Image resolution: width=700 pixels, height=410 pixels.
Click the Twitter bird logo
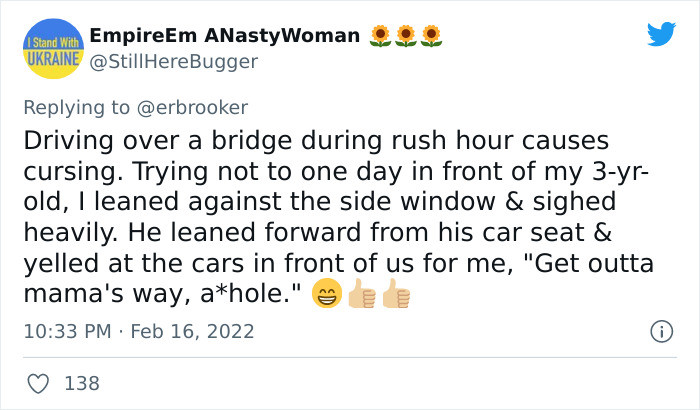pos(661,34)
